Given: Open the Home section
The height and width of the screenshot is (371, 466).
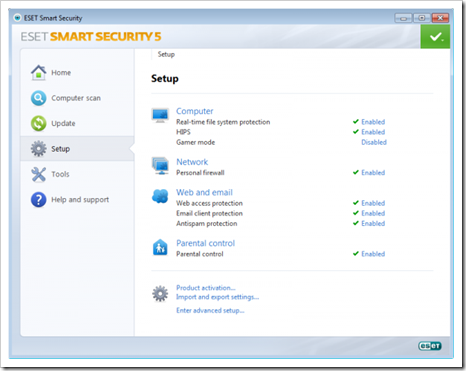Looking at the screenshot, I should 77,73.
